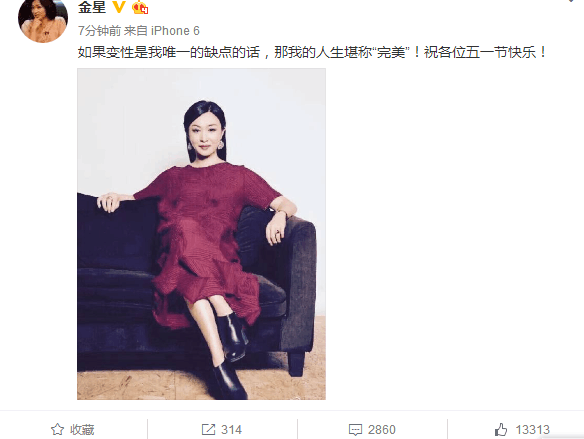Screen dimensions: 584x439
Task: Open the iPhone 6 source link
Action: pos(175,31)
